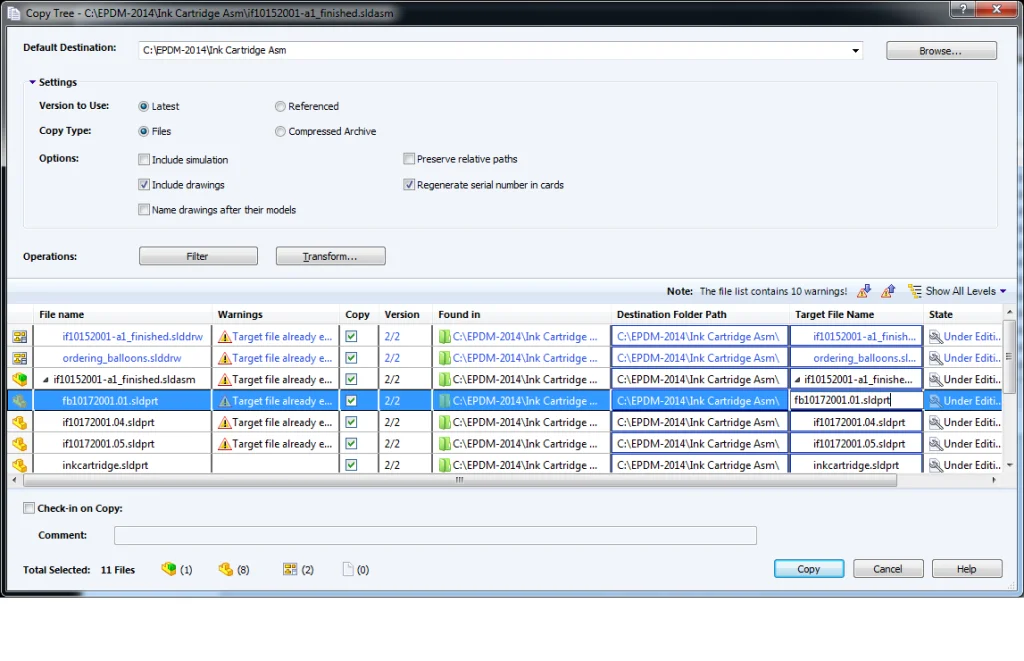Viewport: 1024px width, 661px height.
Task: Enable the Include simulation checkbox
Action: point(145,159)
